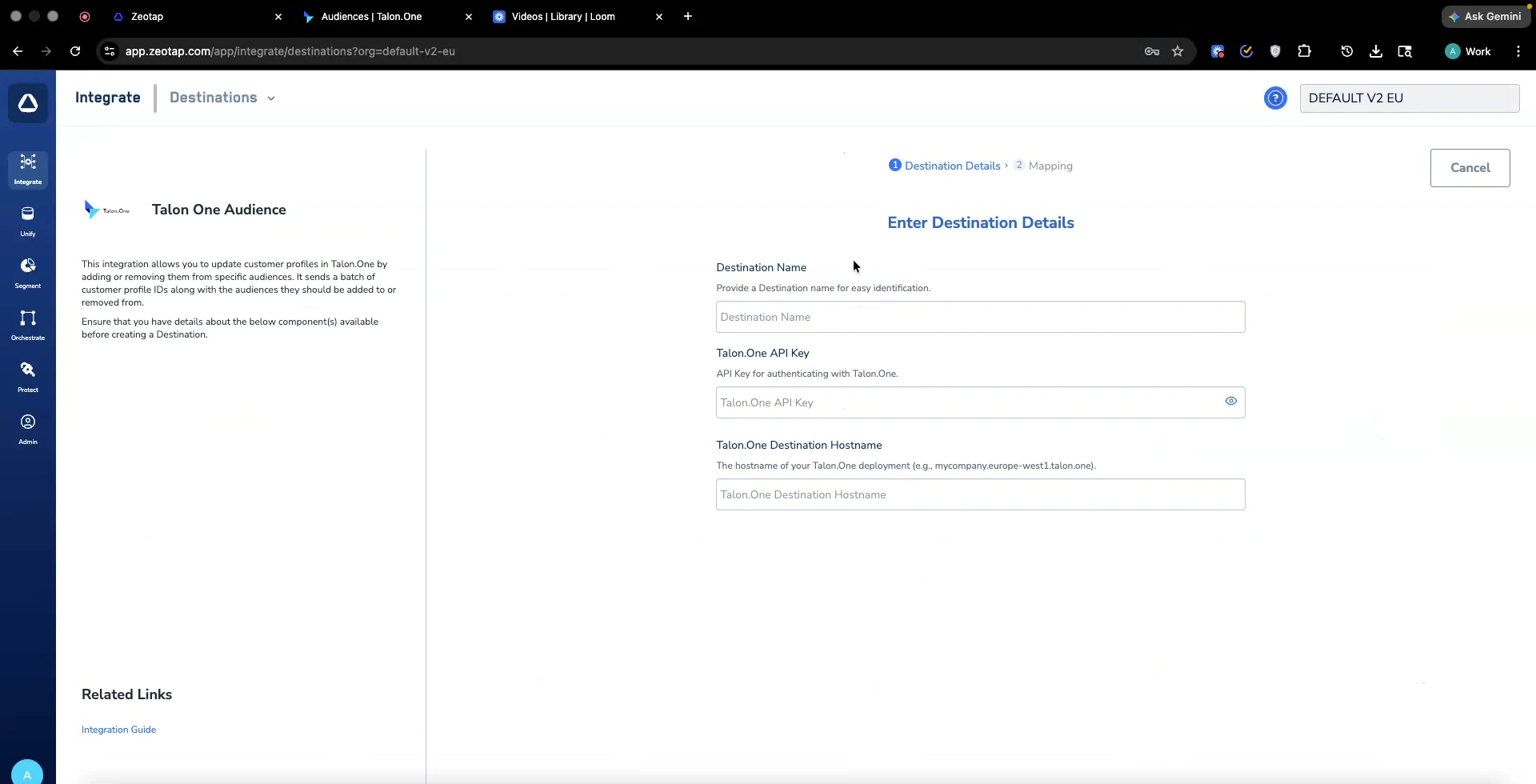This screenshot has width=1536, height=784.
Task: Click the Integrate header label
Action: click(x=108, y=98)
